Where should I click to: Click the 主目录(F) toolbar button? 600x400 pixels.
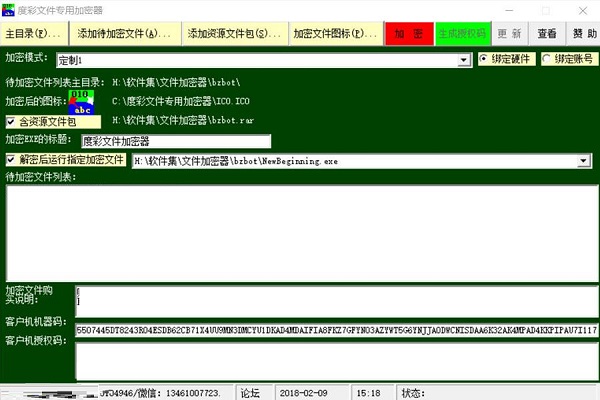32,34
